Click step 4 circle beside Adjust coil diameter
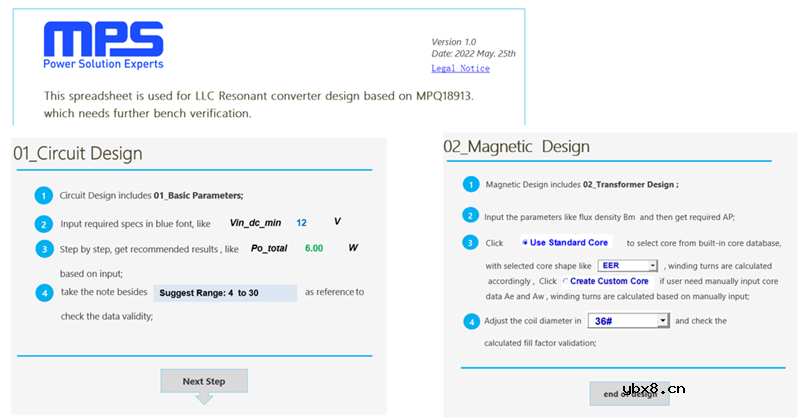This screenshot has width=801, height=419. click(x=470, y=321)
